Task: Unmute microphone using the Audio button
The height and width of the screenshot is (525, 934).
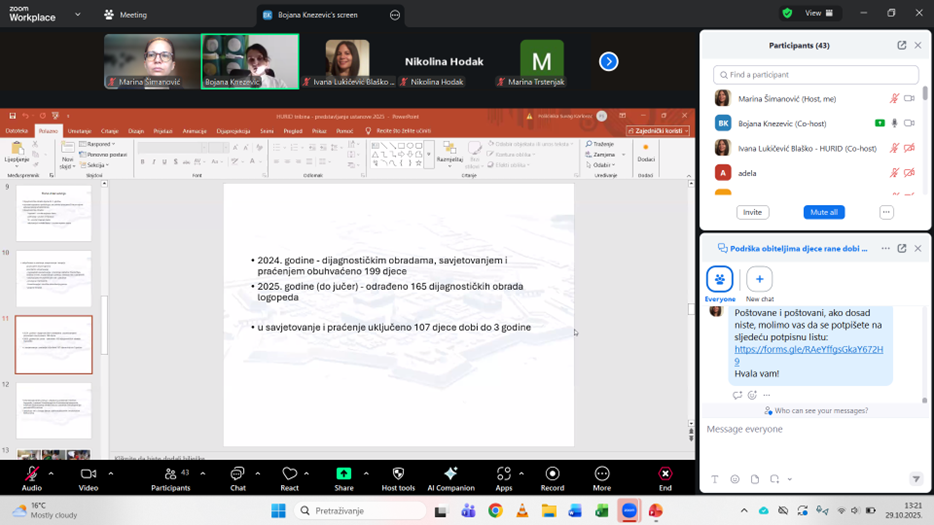Action: click(32, 474)
